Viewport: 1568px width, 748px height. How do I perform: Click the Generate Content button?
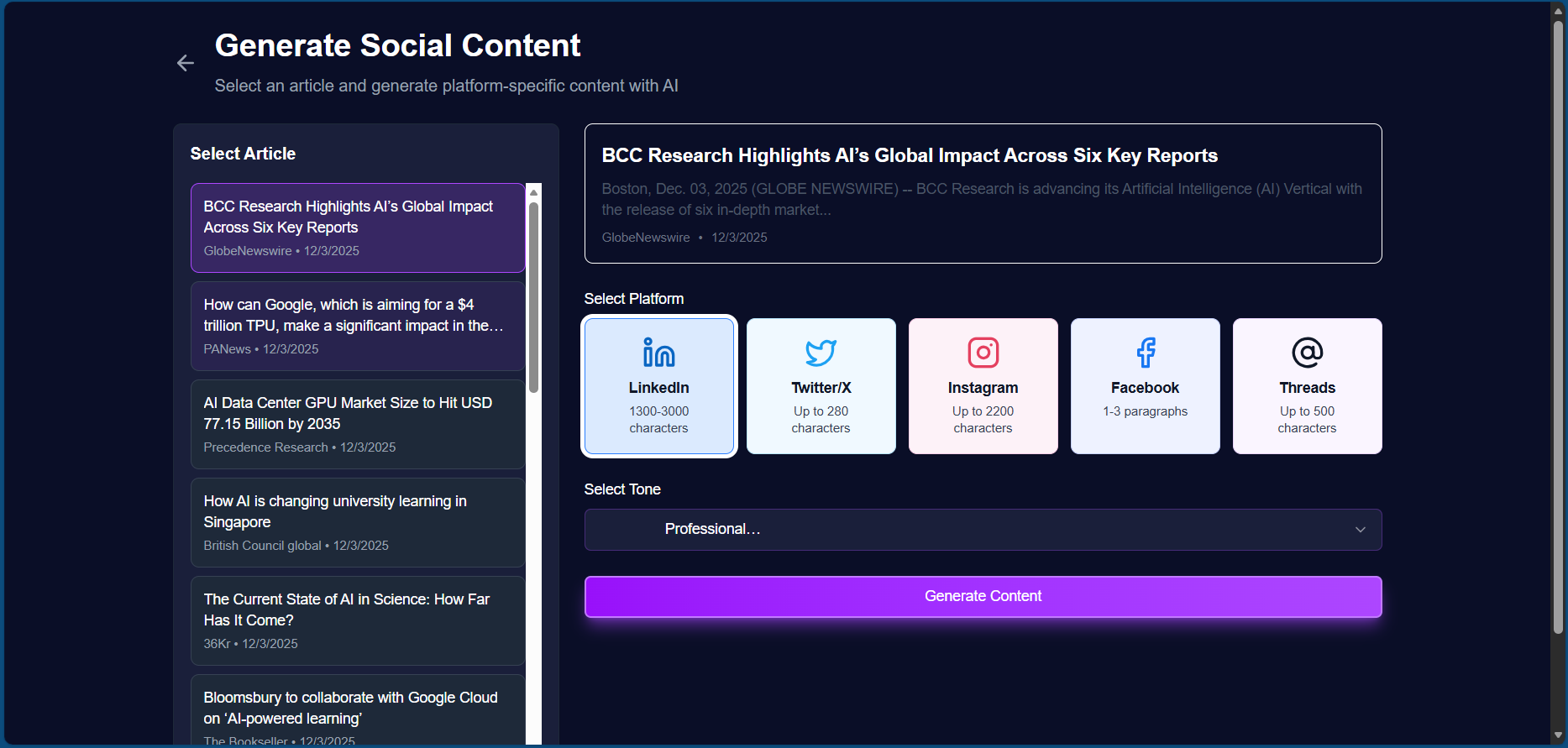pyautogui.click(x=983, y=596)
